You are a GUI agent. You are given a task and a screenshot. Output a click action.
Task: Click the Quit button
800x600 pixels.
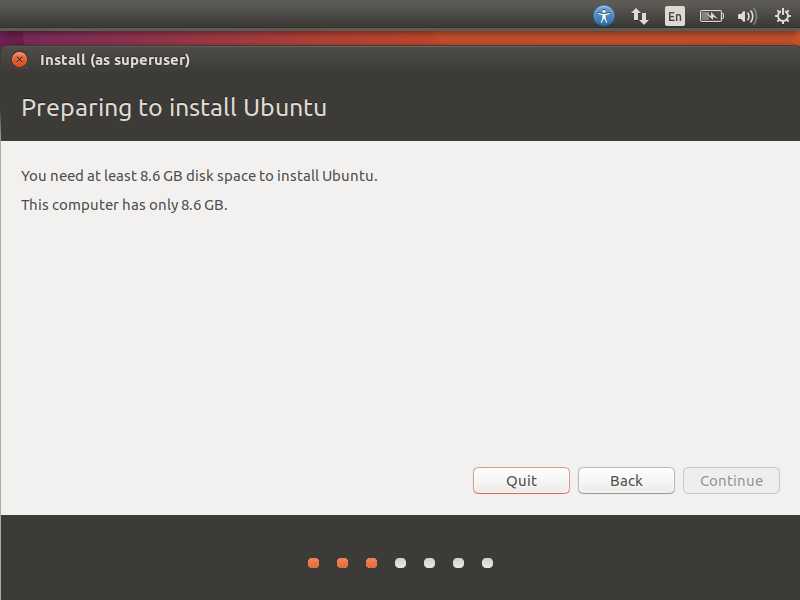pos(521,481)
